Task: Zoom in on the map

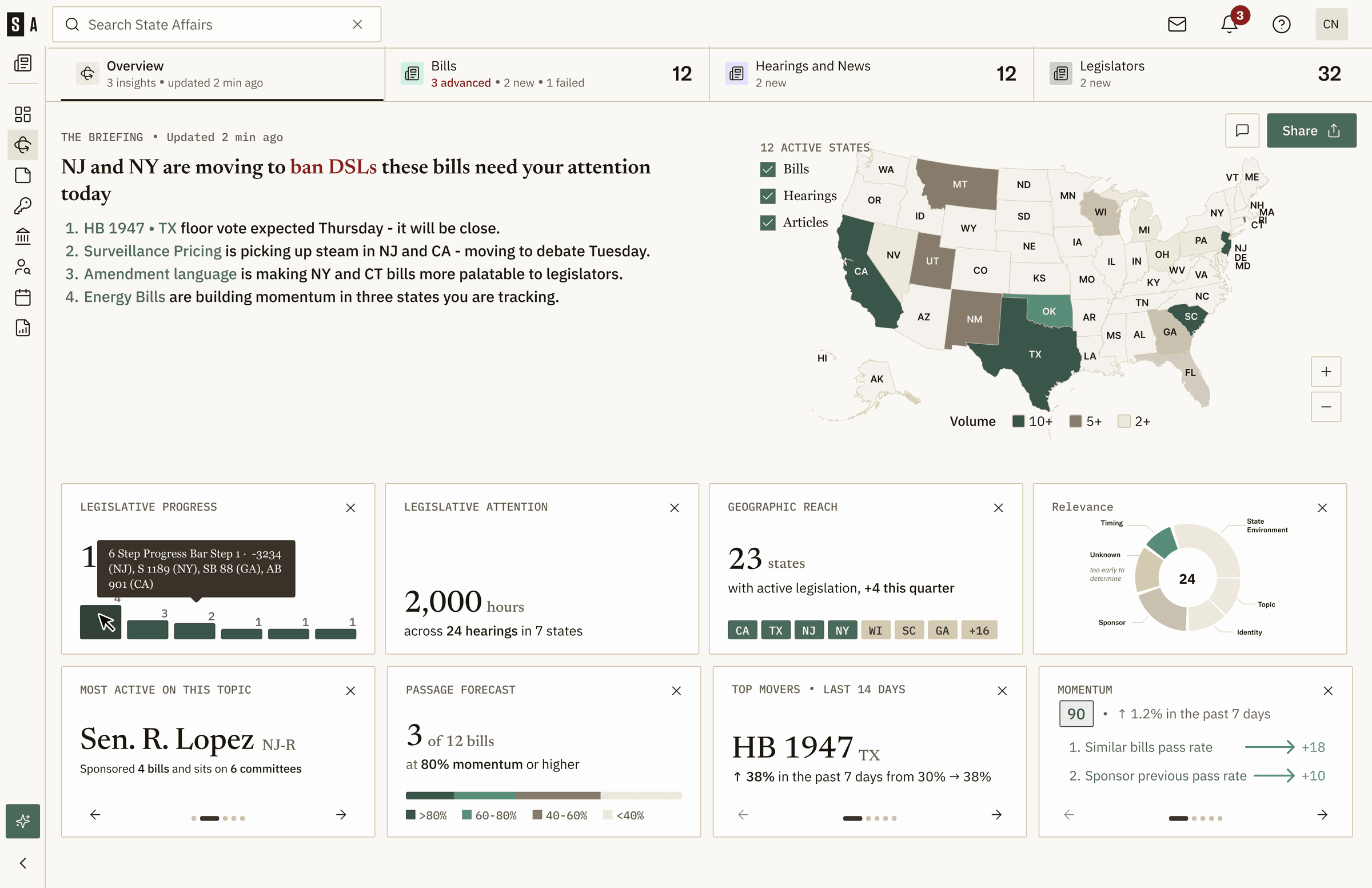Action: click(x=1326, y=372)
